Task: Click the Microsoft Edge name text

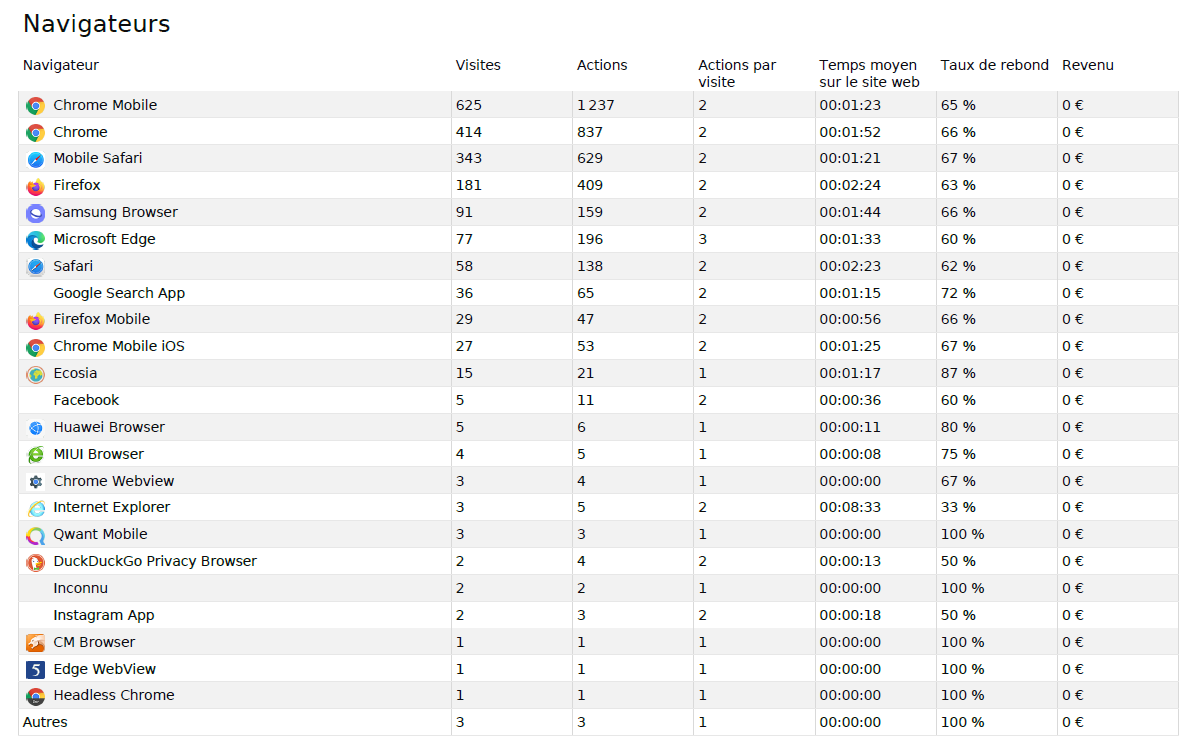Action: coord(104,239)
